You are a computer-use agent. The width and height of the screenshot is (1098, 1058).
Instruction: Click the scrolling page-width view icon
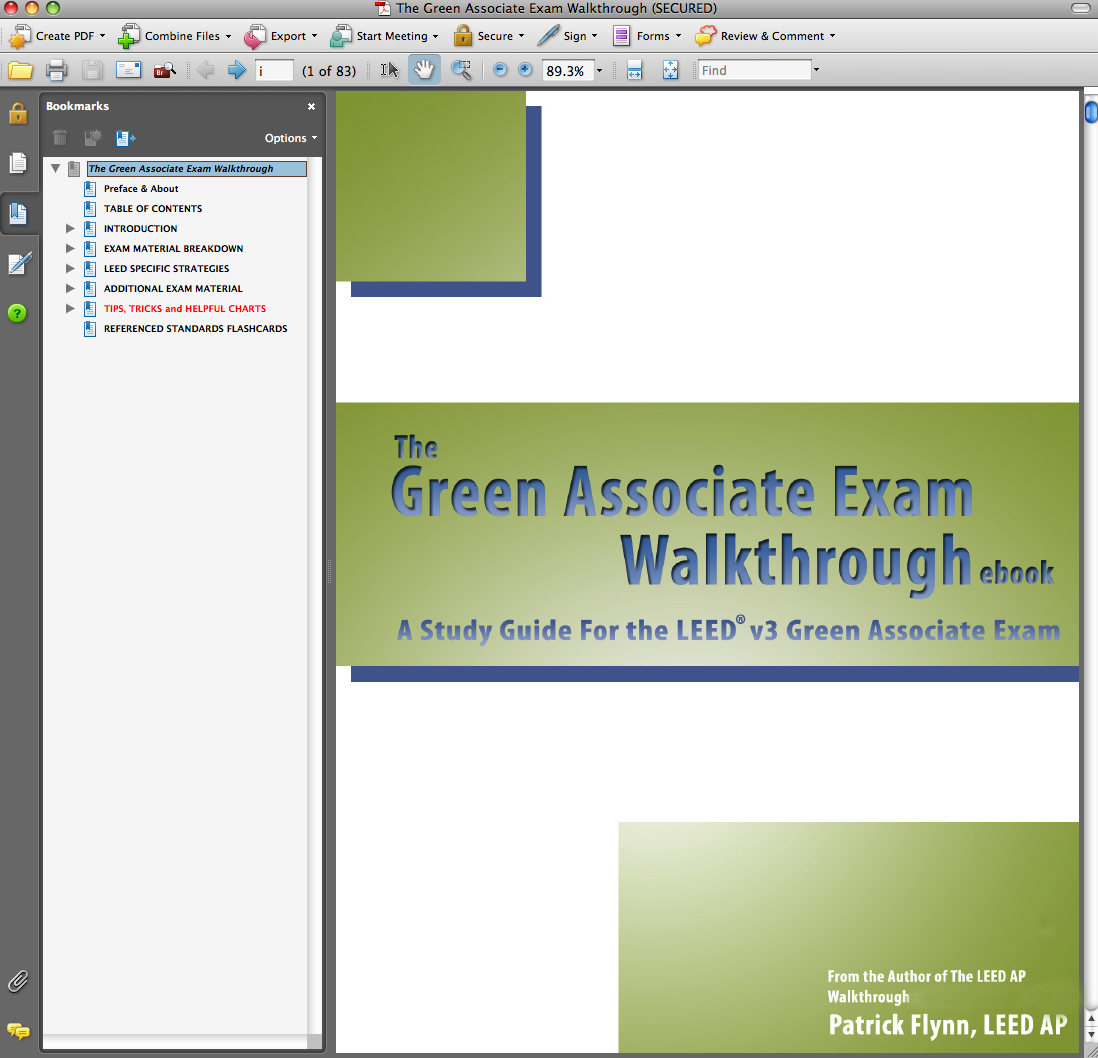634,70
